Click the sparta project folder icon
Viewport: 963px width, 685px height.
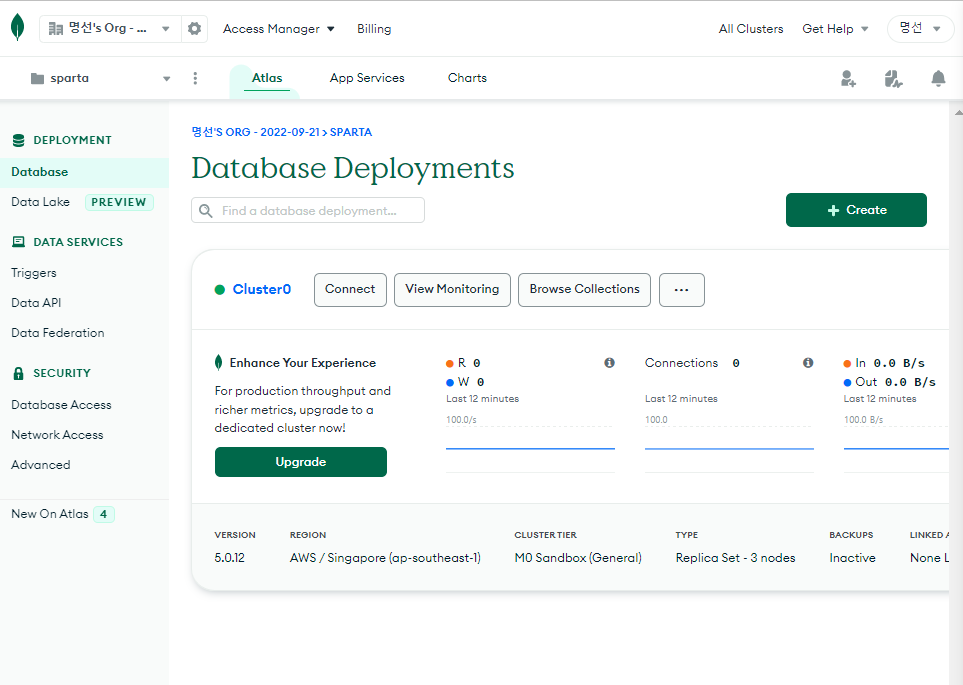[x=37, y=79]
